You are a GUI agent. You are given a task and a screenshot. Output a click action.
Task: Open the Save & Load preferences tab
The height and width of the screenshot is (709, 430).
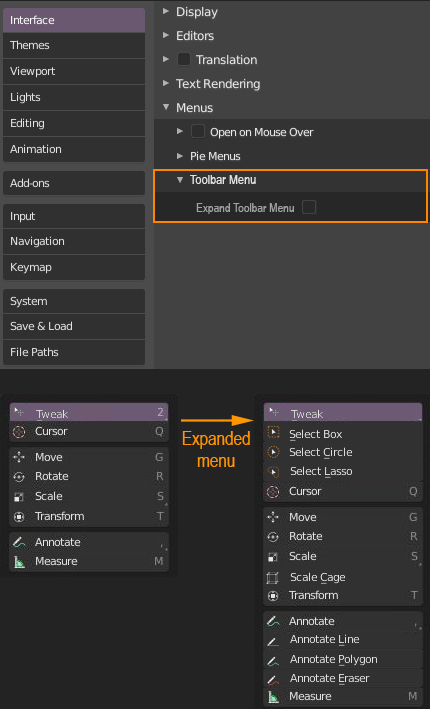(74, 326)
